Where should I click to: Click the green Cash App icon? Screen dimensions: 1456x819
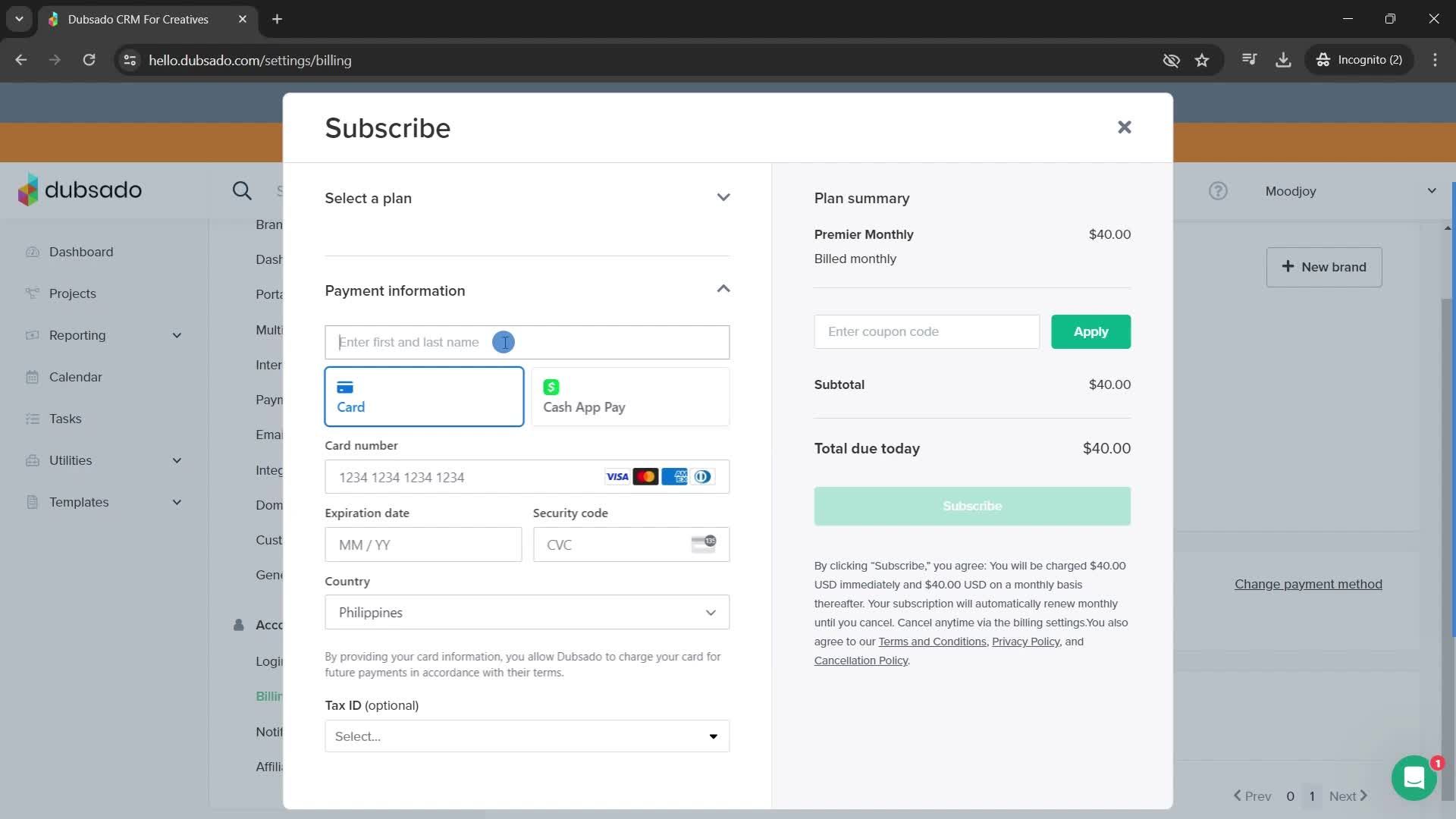point(551,387)
